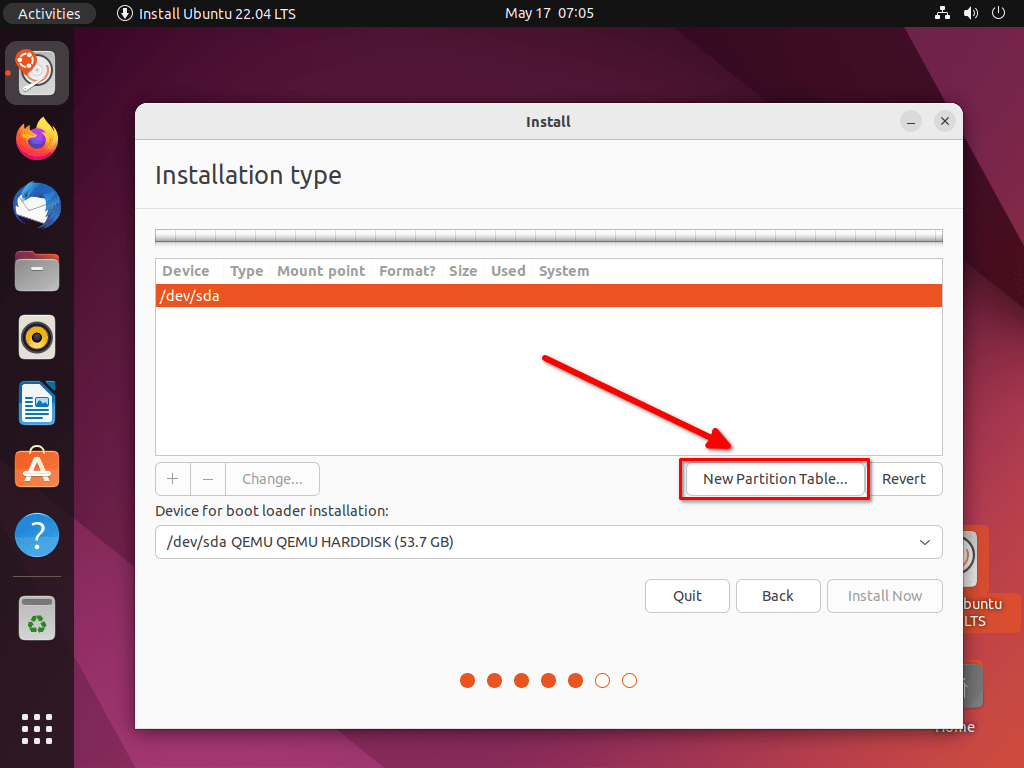Image resolution: width=1024 pixels, height=768 pixels.
Task: Open the Files application from the dock
Action: (36, 271)
